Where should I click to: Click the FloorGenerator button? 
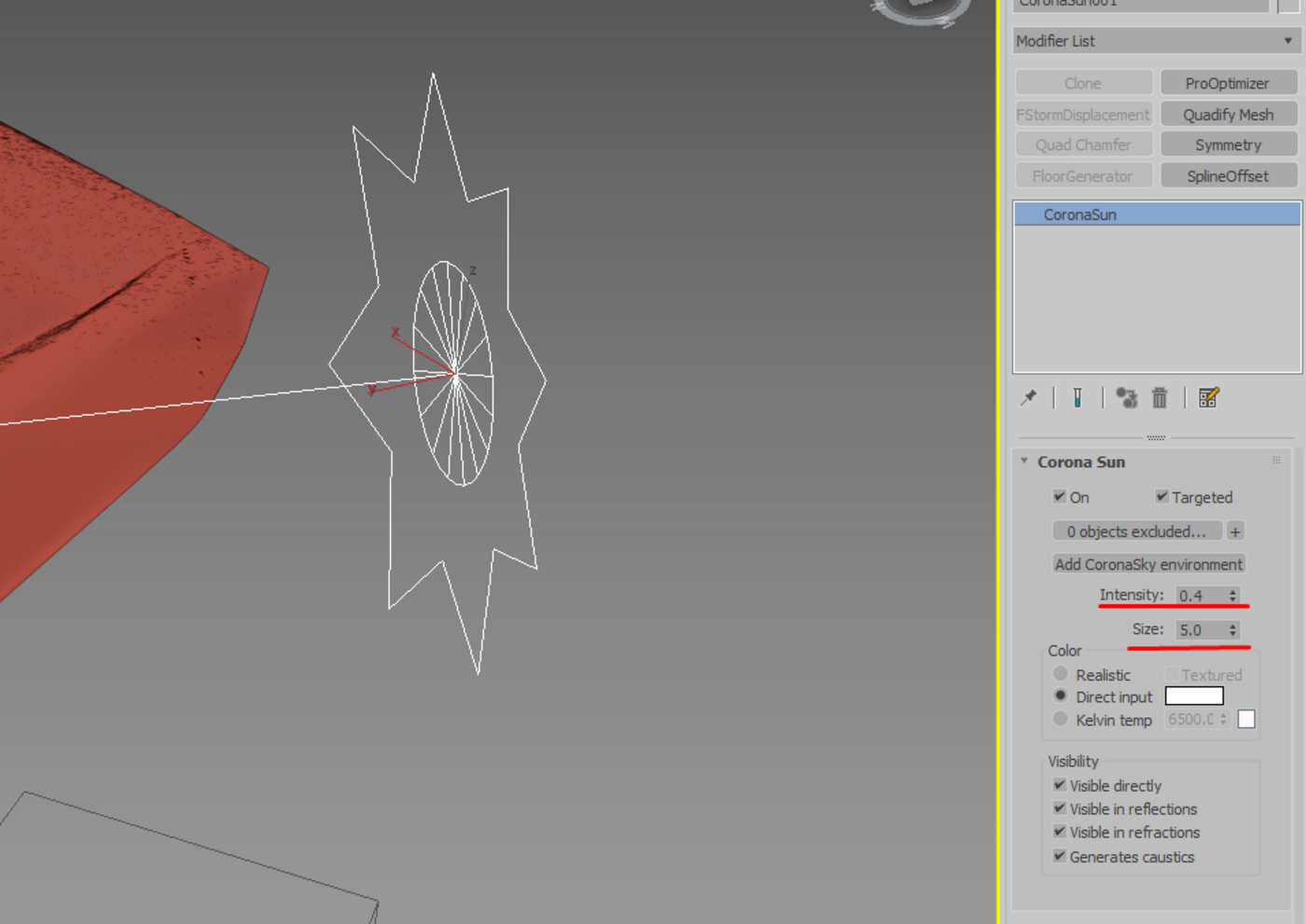(x=1083, y=176)
